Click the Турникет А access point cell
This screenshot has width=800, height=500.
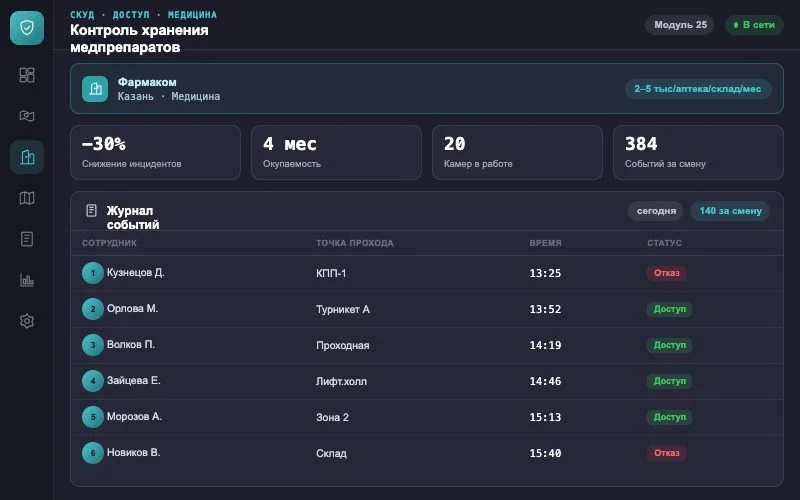click(x=343, y=309)
